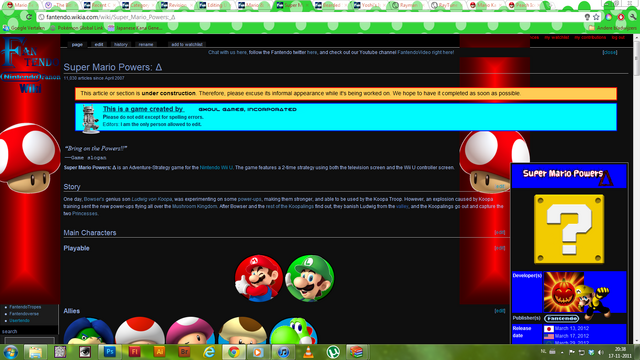Viewport: 640px width, 360px height.
Task: Switch to the 'Rayman' browser tab
Action: pyautogui.click(x=408, y=5)
